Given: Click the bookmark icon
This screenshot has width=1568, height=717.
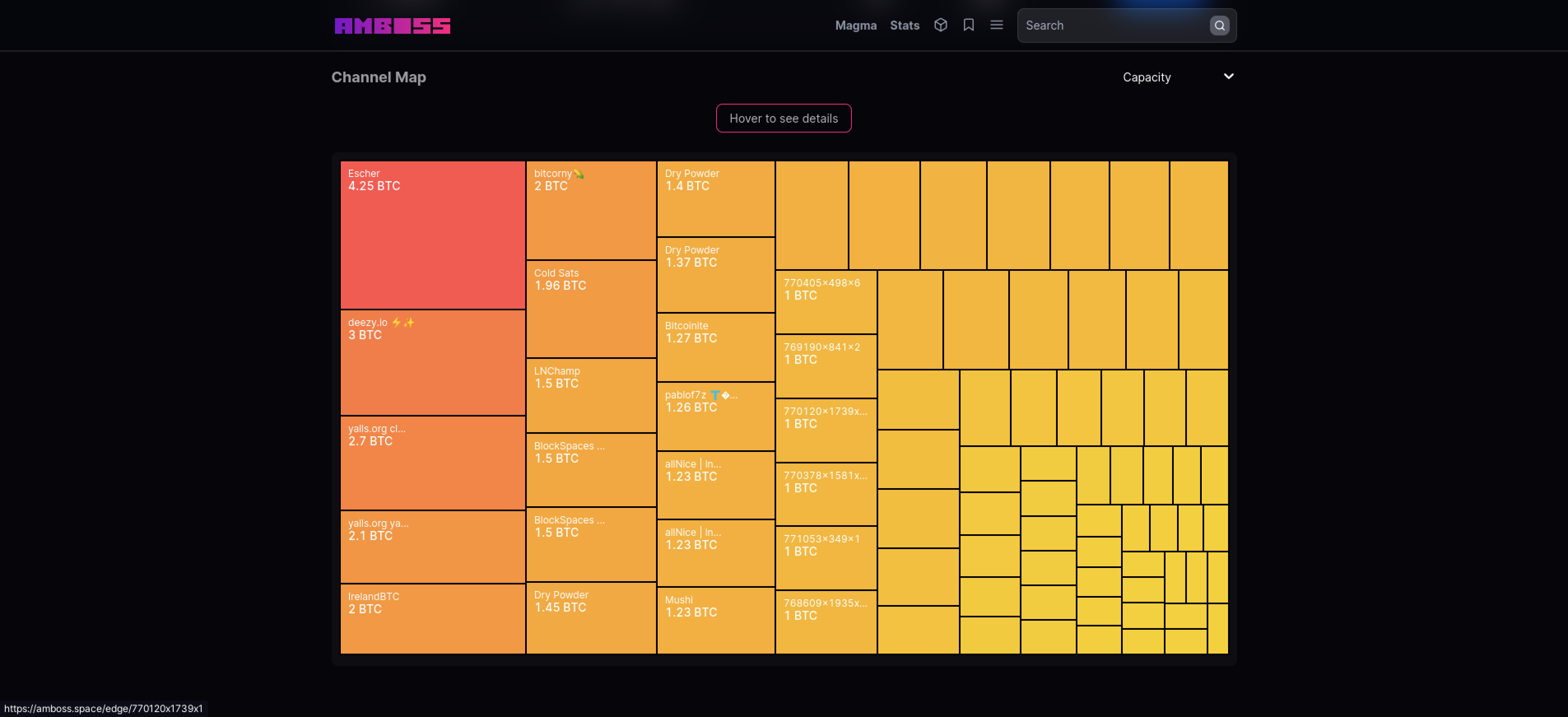Looking at the screenshot, I should (968, 25).
